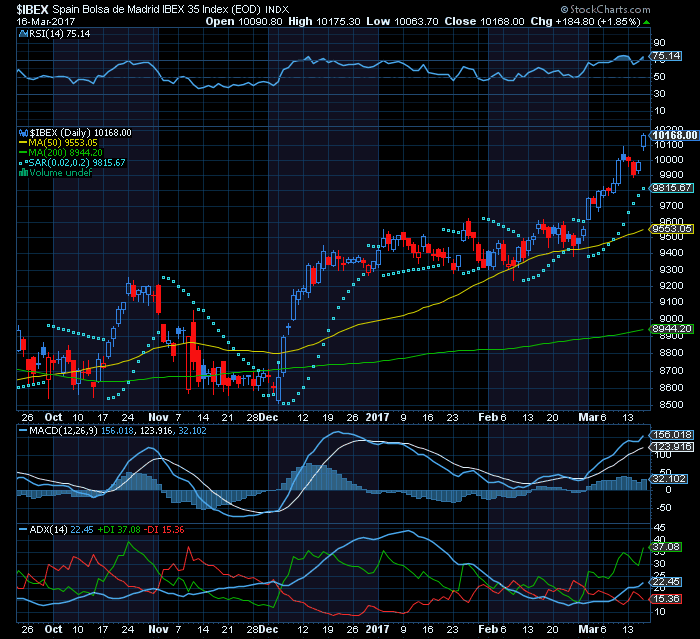The image size is (700, 639).
Task: Click the 9815.67 SAR value tag
Action: (671, 188)
